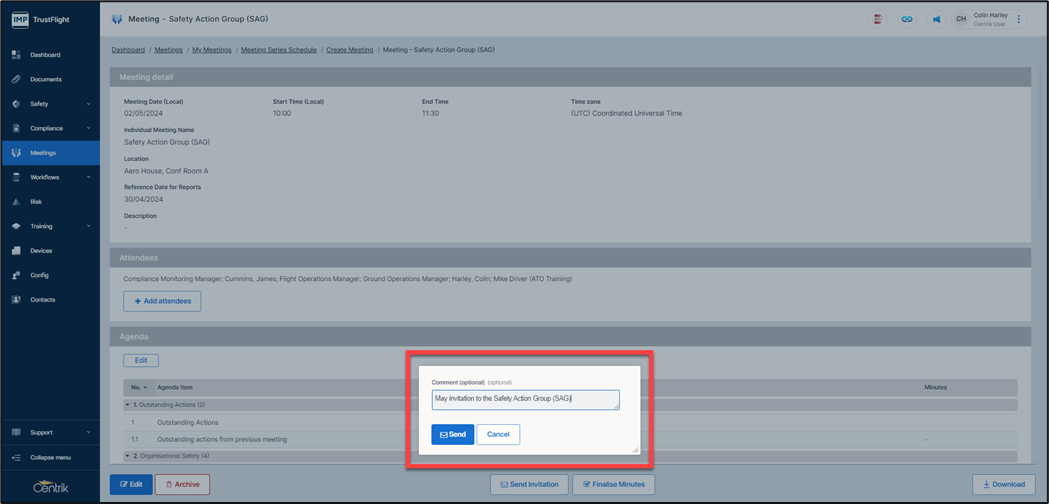Open the megaphone announcements icon

tap(936, 19)
